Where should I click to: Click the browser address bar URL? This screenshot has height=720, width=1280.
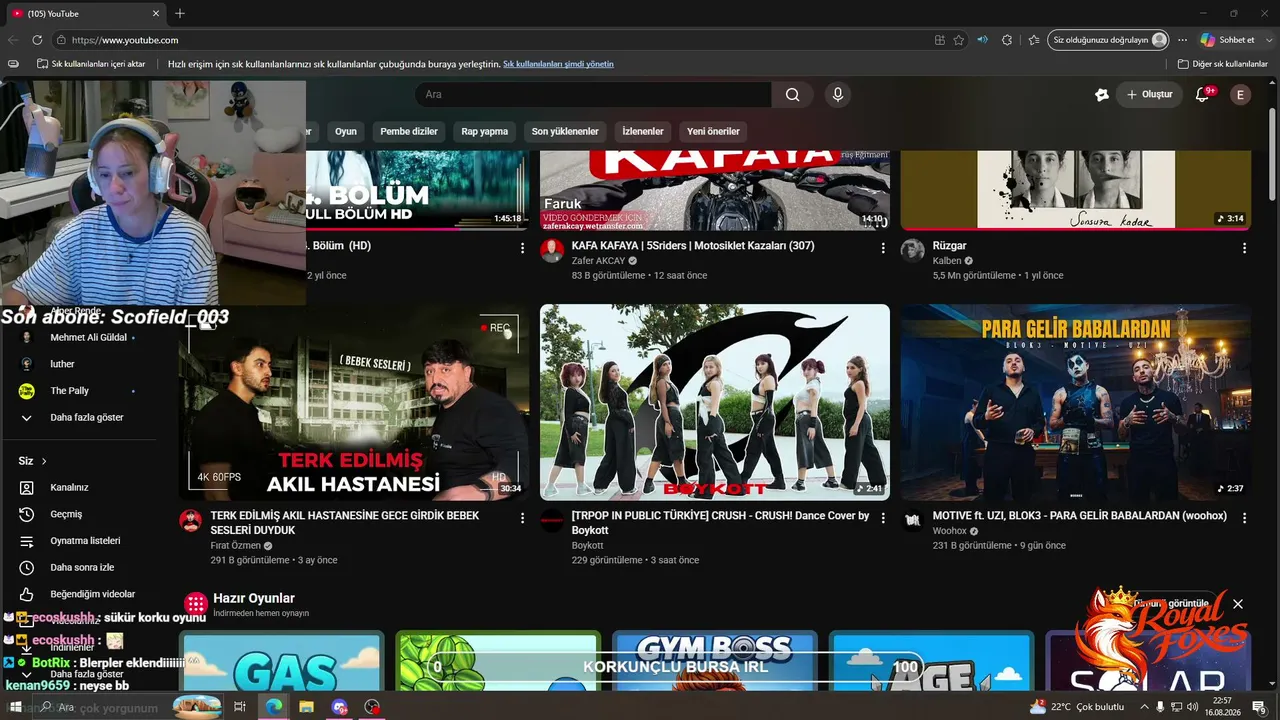[125, 40]
